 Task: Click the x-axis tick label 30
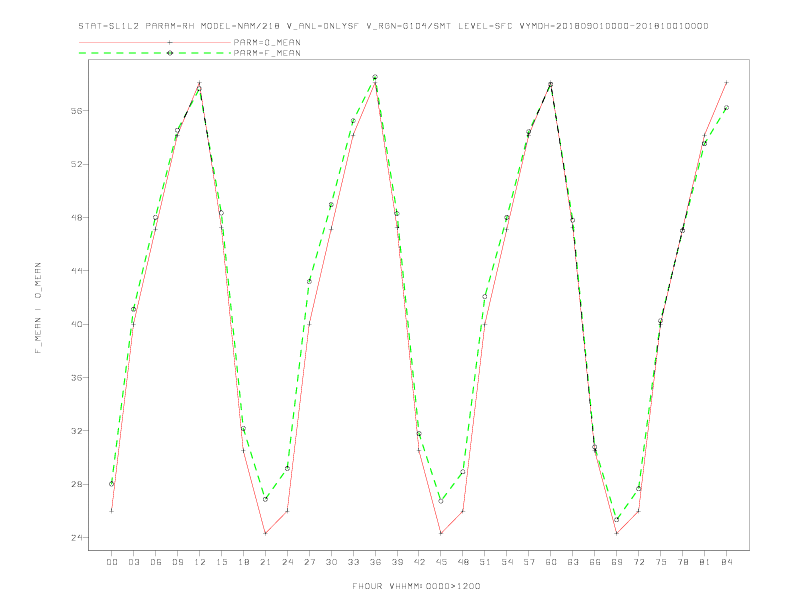click(x=331, y=562)
